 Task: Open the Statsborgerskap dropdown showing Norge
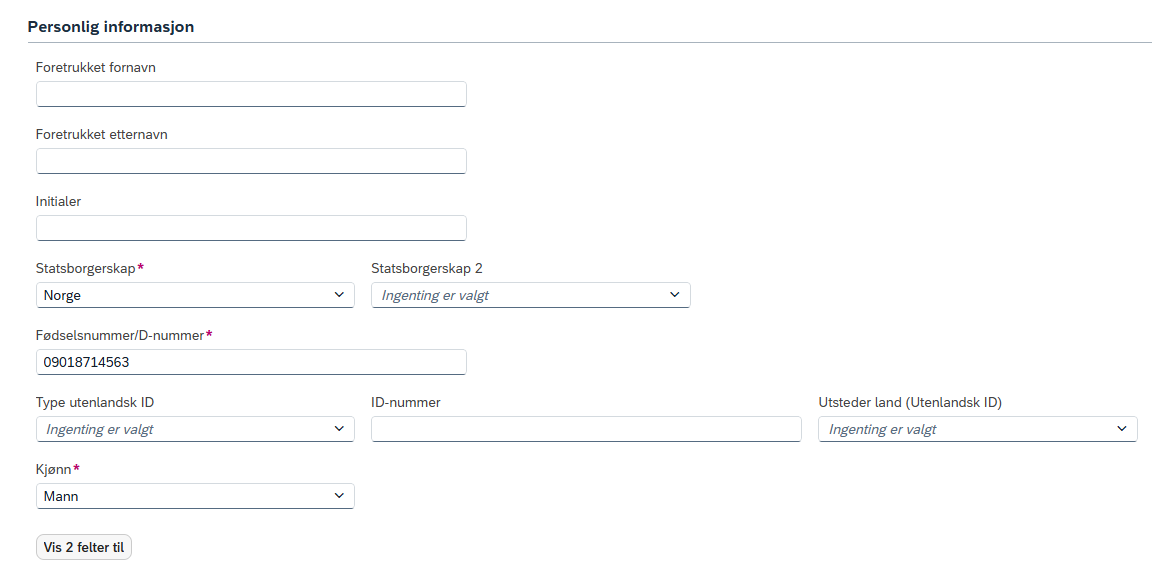(195, 295)
